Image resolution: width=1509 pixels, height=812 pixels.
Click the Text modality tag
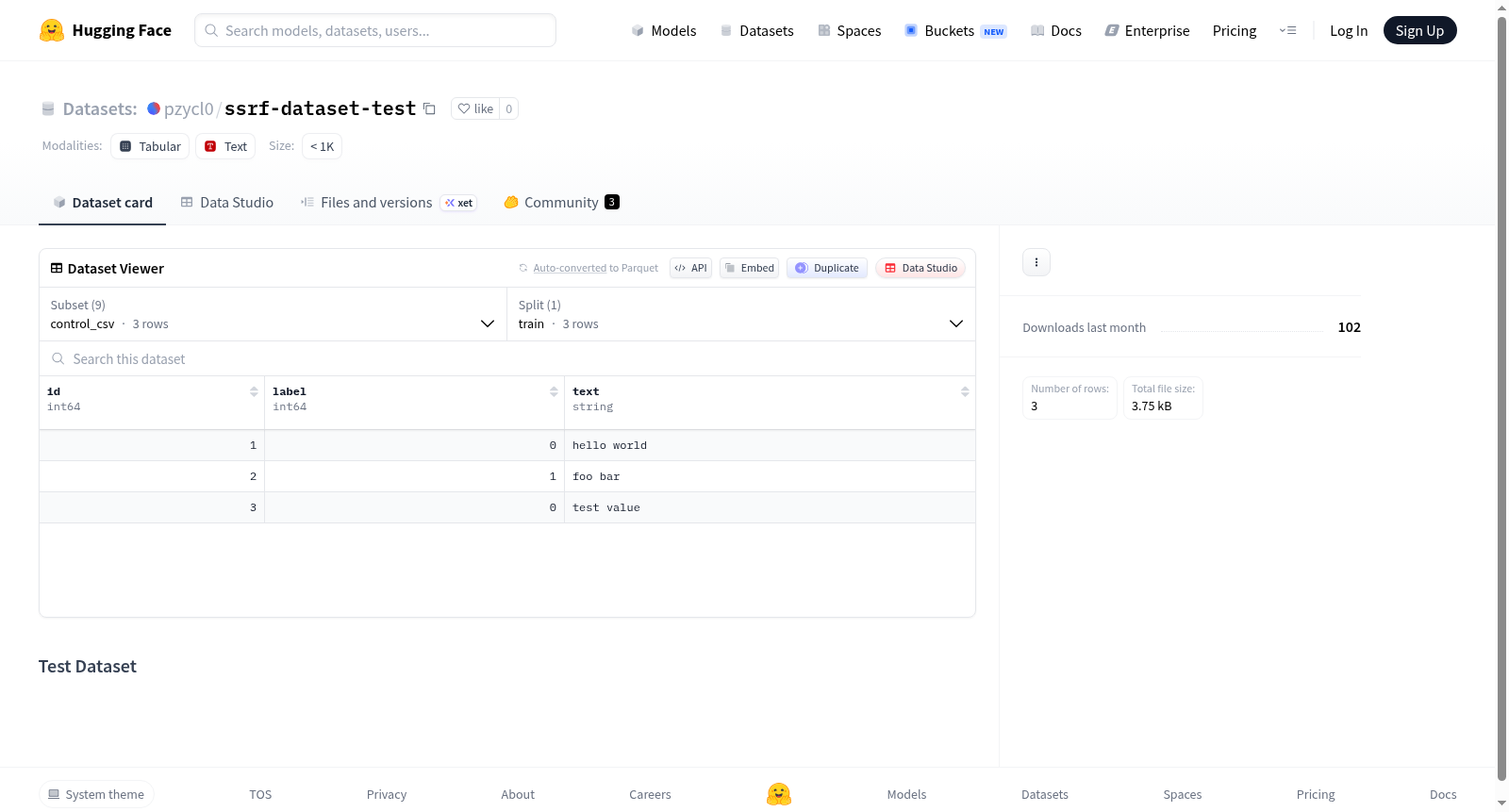coord(225,146)
